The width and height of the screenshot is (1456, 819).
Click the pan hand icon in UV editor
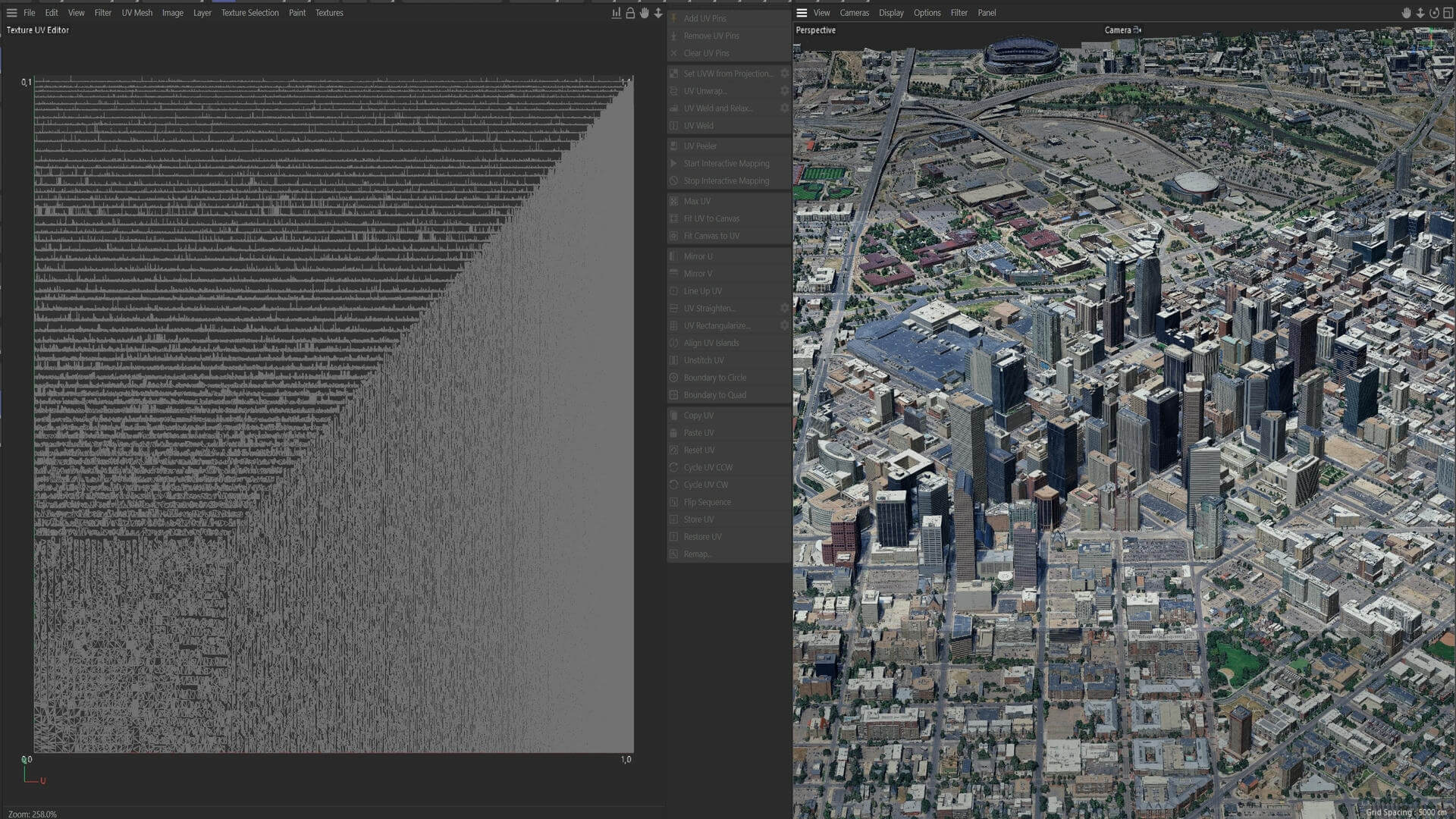point(645,13)
